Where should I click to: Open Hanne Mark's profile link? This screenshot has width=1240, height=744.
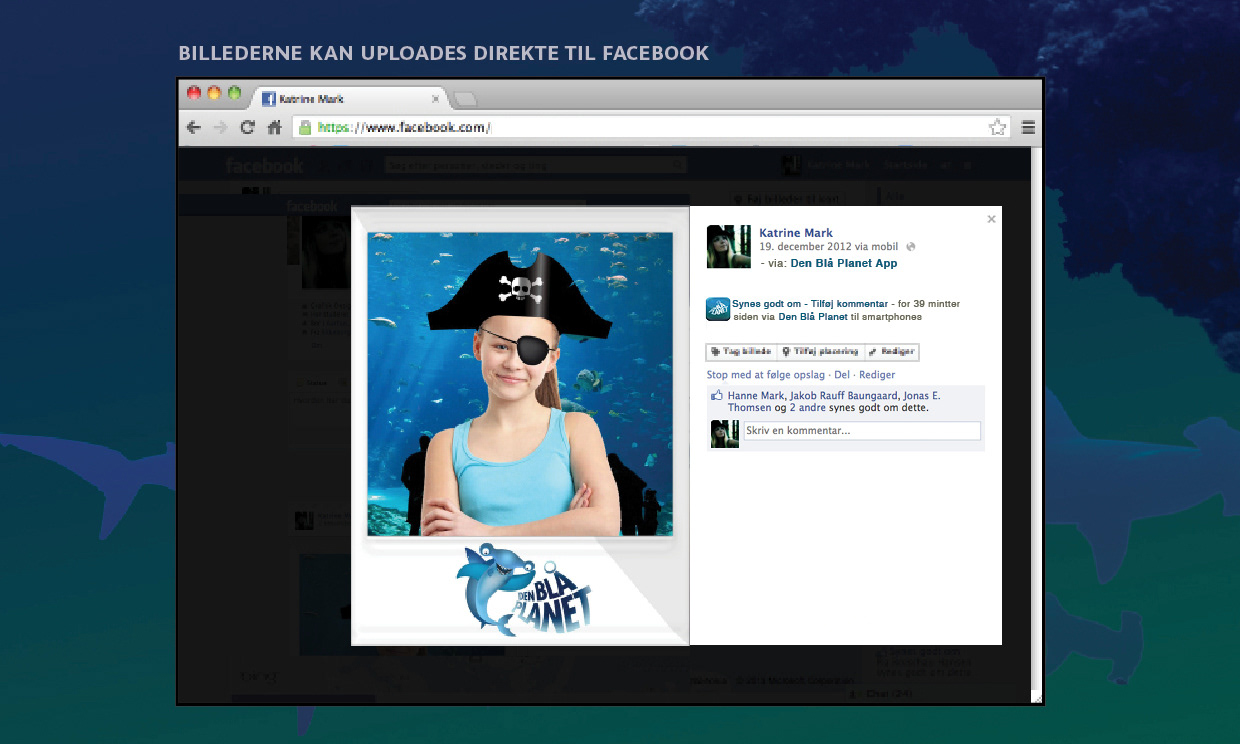tap(755, 396)
